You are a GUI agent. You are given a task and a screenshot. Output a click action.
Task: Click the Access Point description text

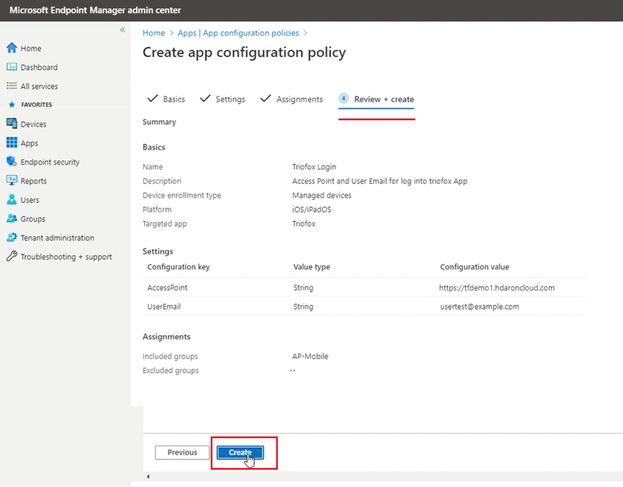click(379, 181)
